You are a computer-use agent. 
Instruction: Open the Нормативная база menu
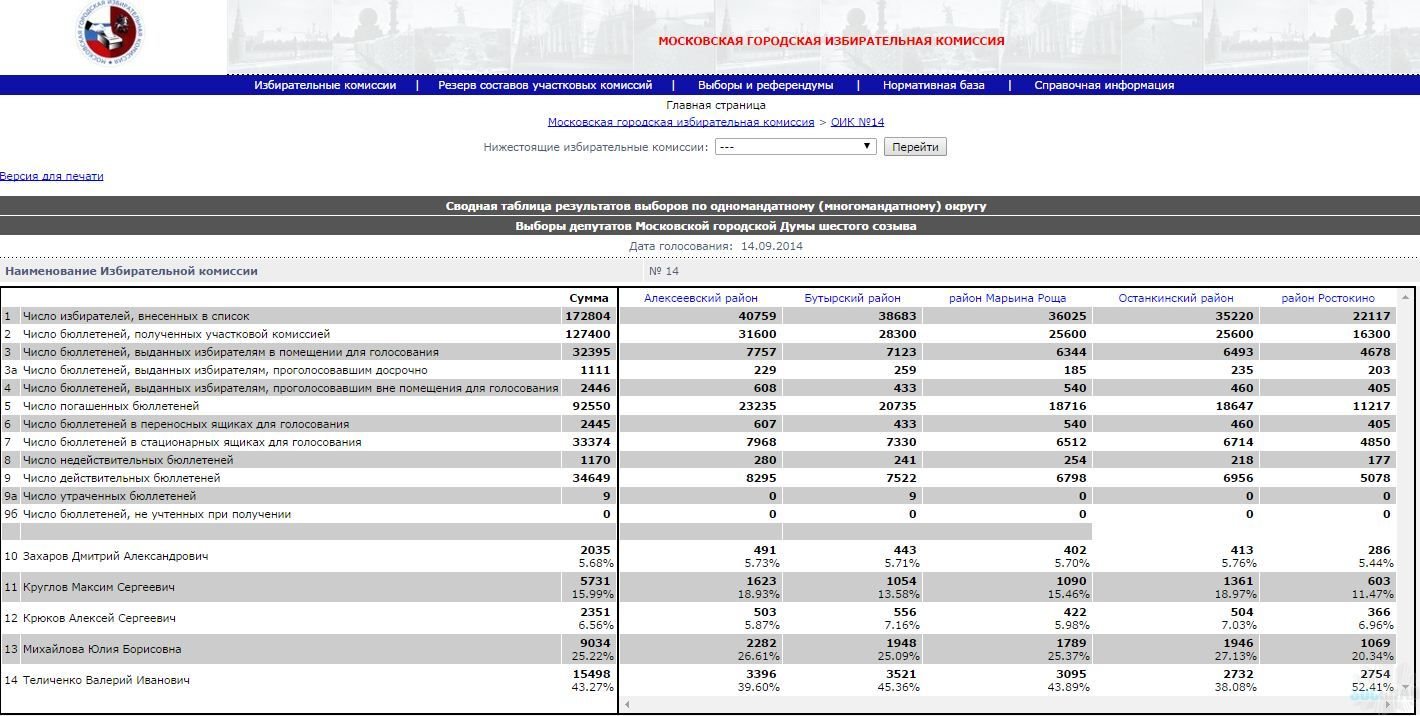933,85
